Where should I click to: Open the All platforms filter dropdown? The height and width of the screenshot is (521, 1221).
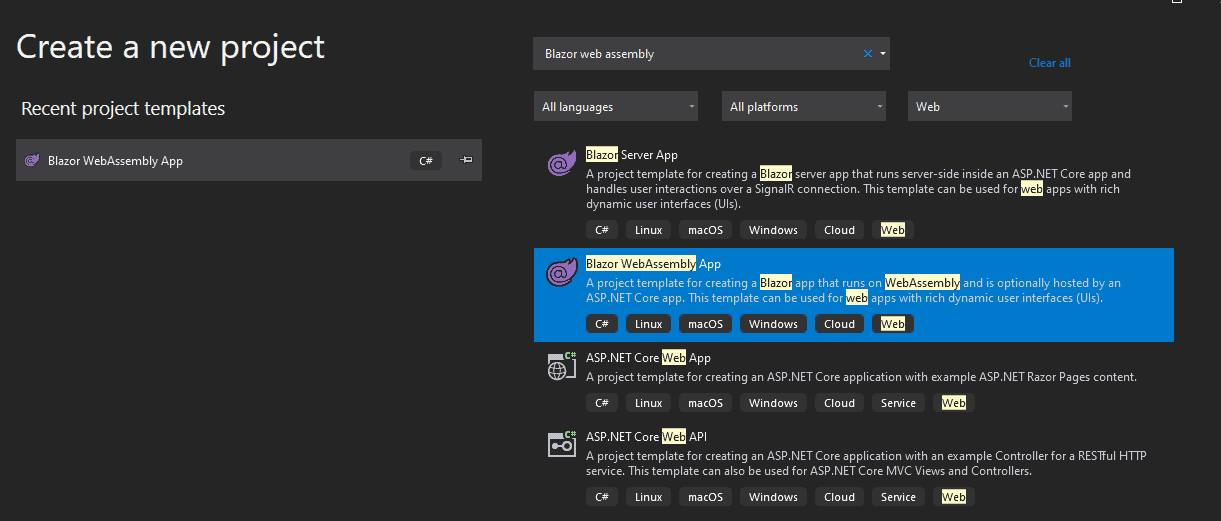click(x=804, y=107)
